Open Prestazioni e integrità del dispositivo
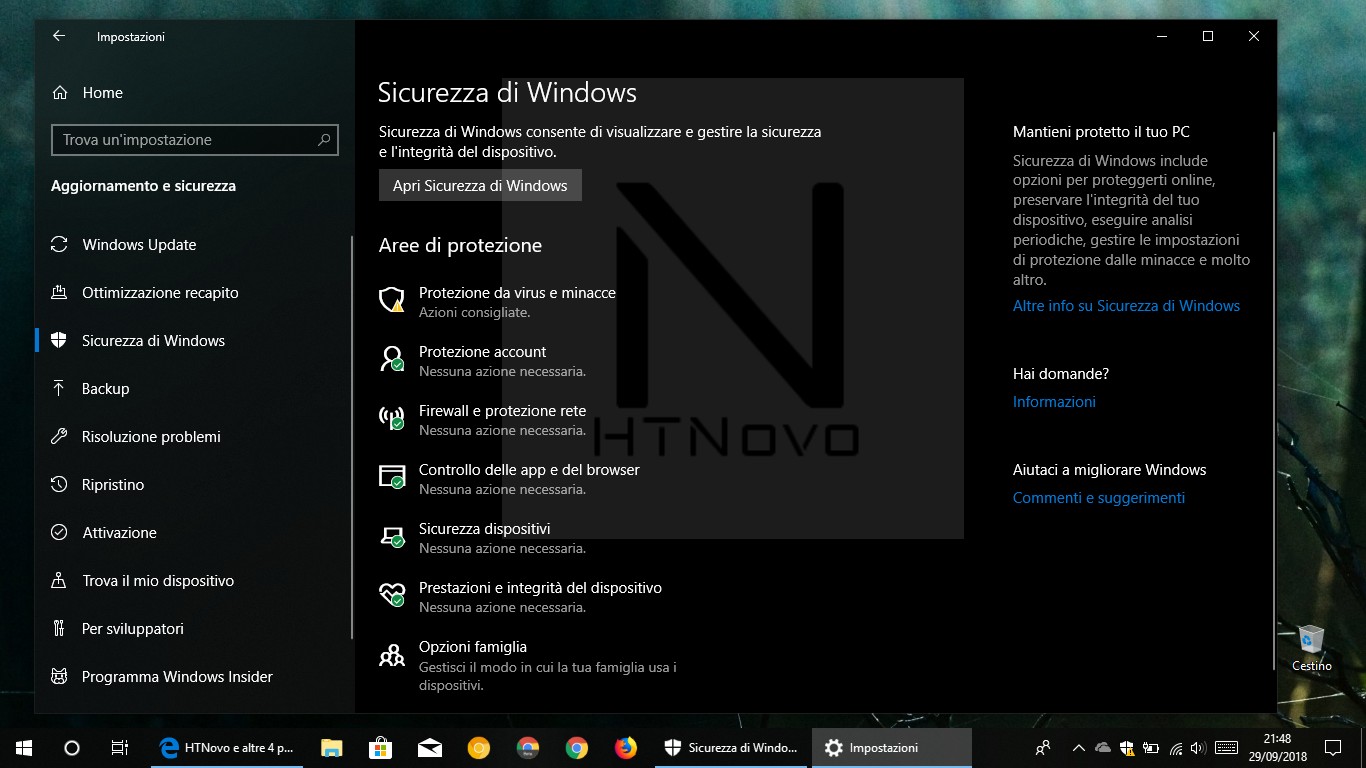Screen dimensions: 1366x768 520,596
